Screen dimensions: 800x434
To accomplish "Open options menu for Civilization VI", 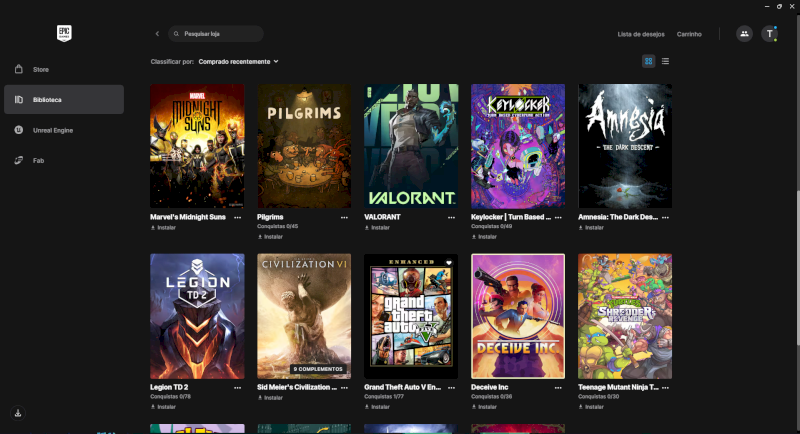I will (x=344, y=388).
